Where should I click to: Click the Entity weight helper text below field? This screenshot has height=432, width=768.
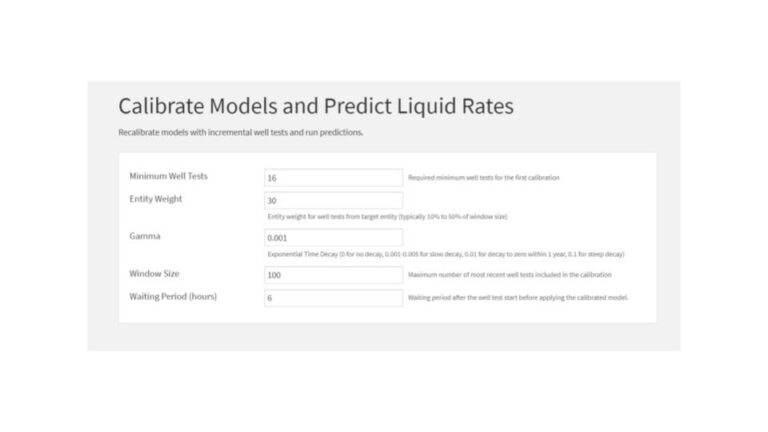click(387, 216)
